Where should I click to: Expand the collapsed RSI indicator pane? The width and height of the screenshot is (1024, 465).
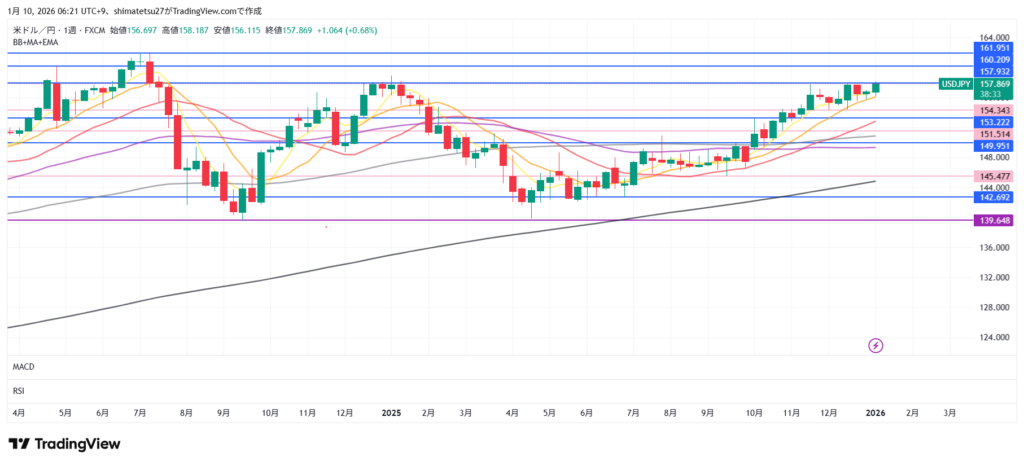[18, 390]
